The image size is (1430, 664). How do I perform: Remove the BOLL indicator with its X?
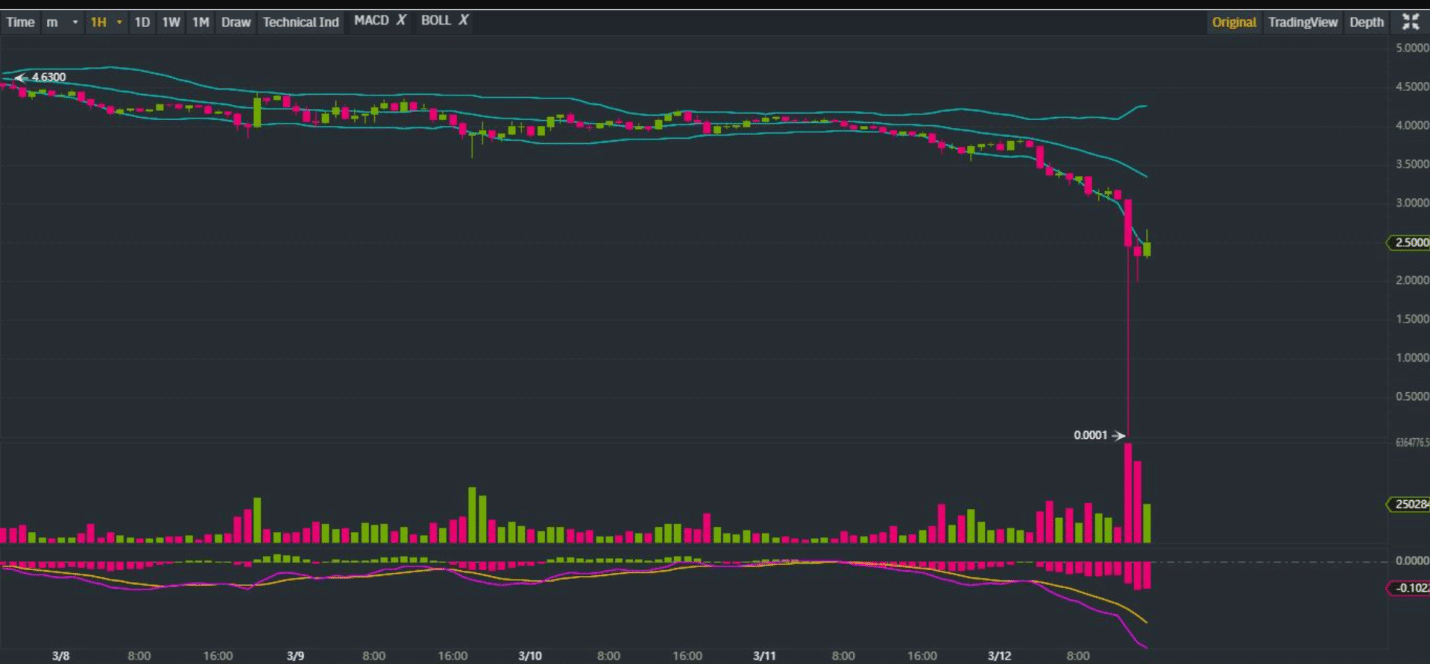tap(463, 20)
